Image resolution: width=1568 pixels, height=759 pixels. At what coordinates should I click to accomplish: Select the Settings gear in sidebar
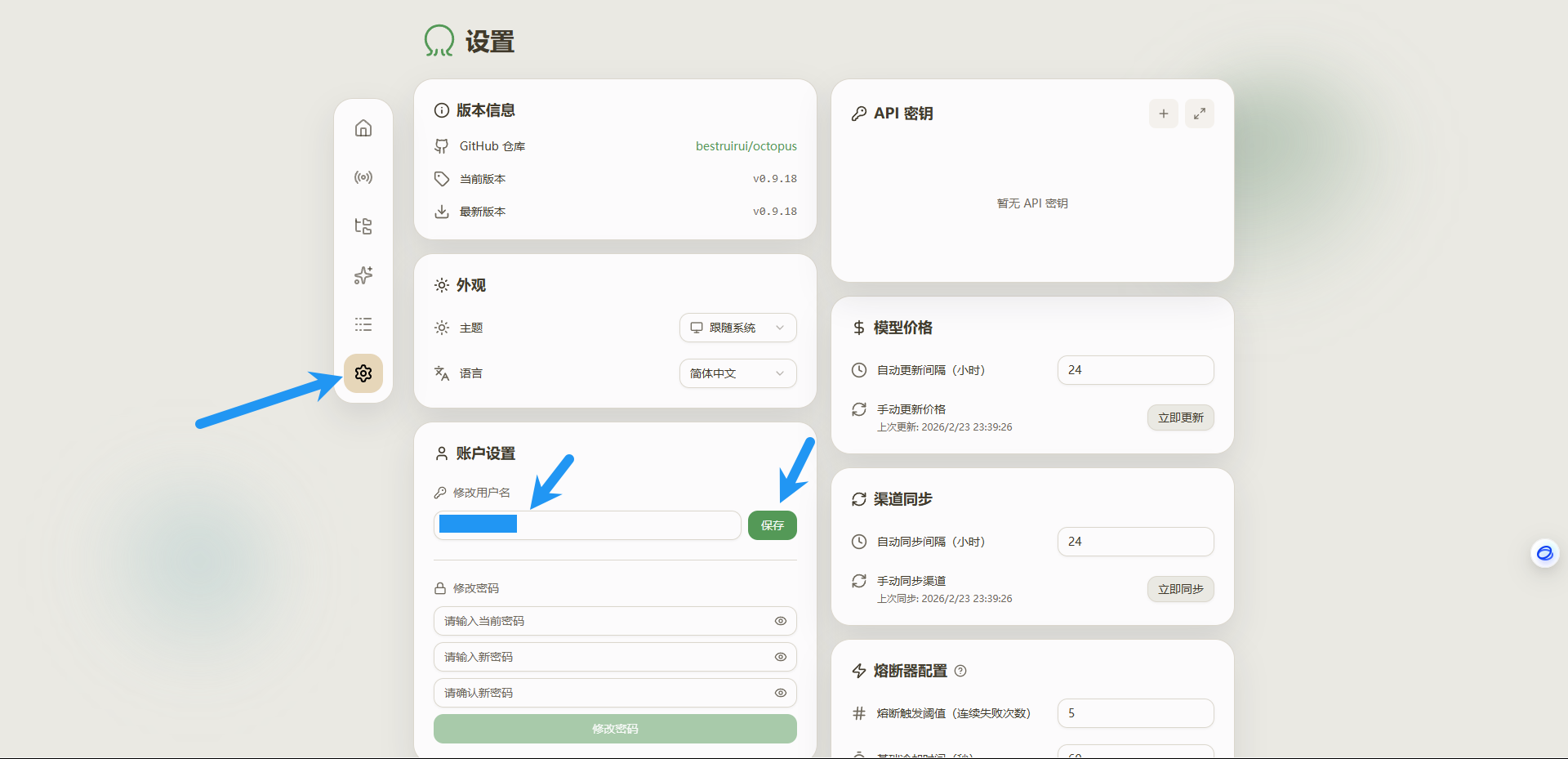[x=363, y=373]
